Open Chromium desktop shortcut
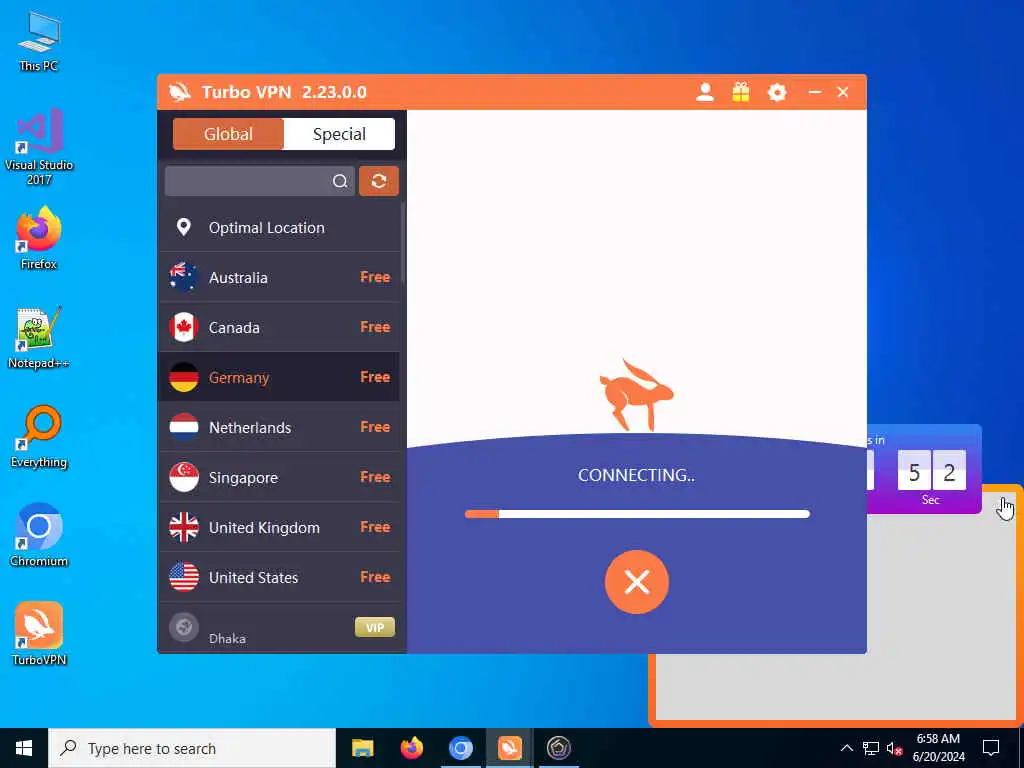 tap(39, 535)
